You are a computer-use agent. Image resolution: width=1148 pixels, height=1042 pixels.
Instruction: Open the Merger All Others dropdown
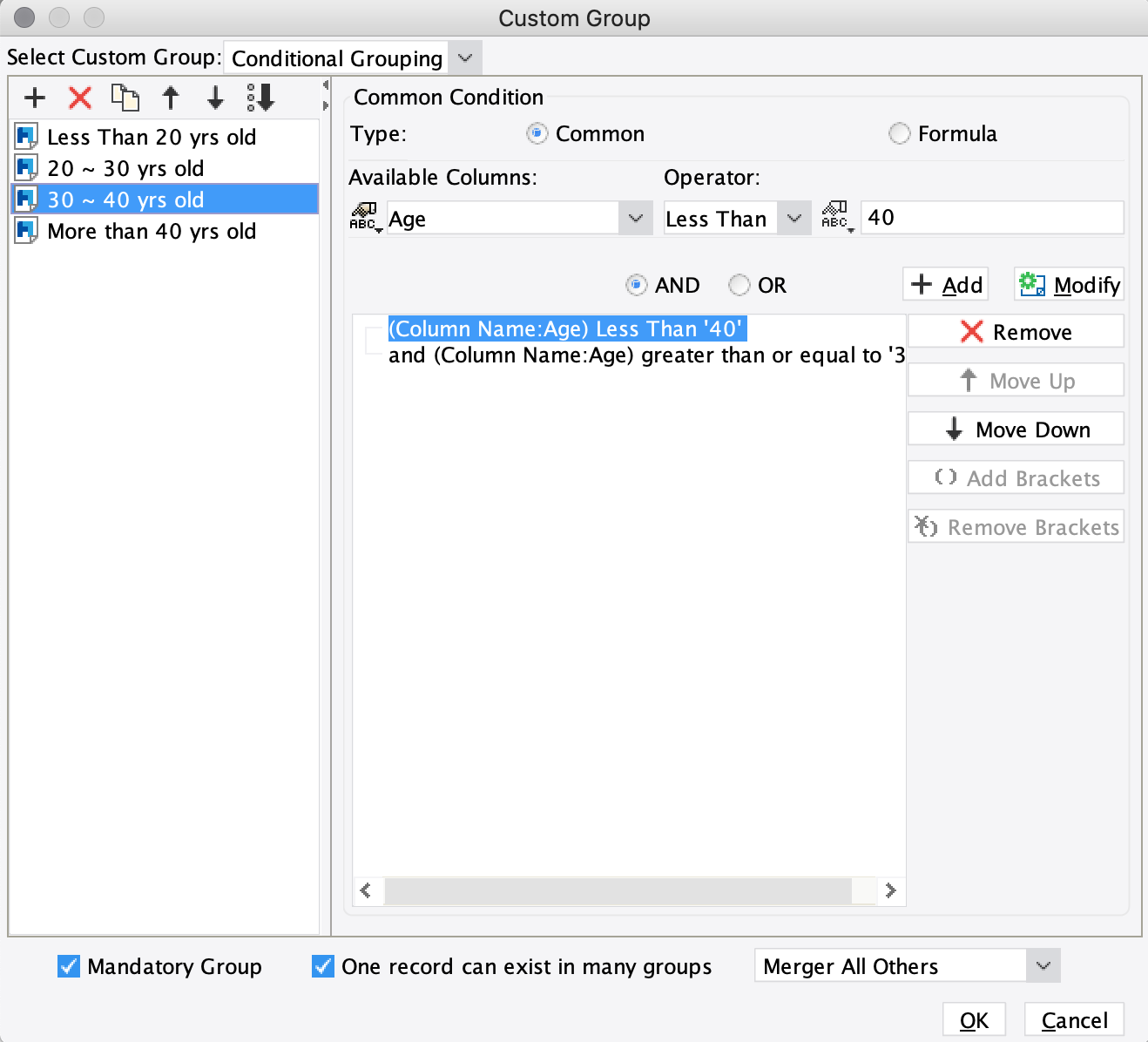(x=1042, y=965)
